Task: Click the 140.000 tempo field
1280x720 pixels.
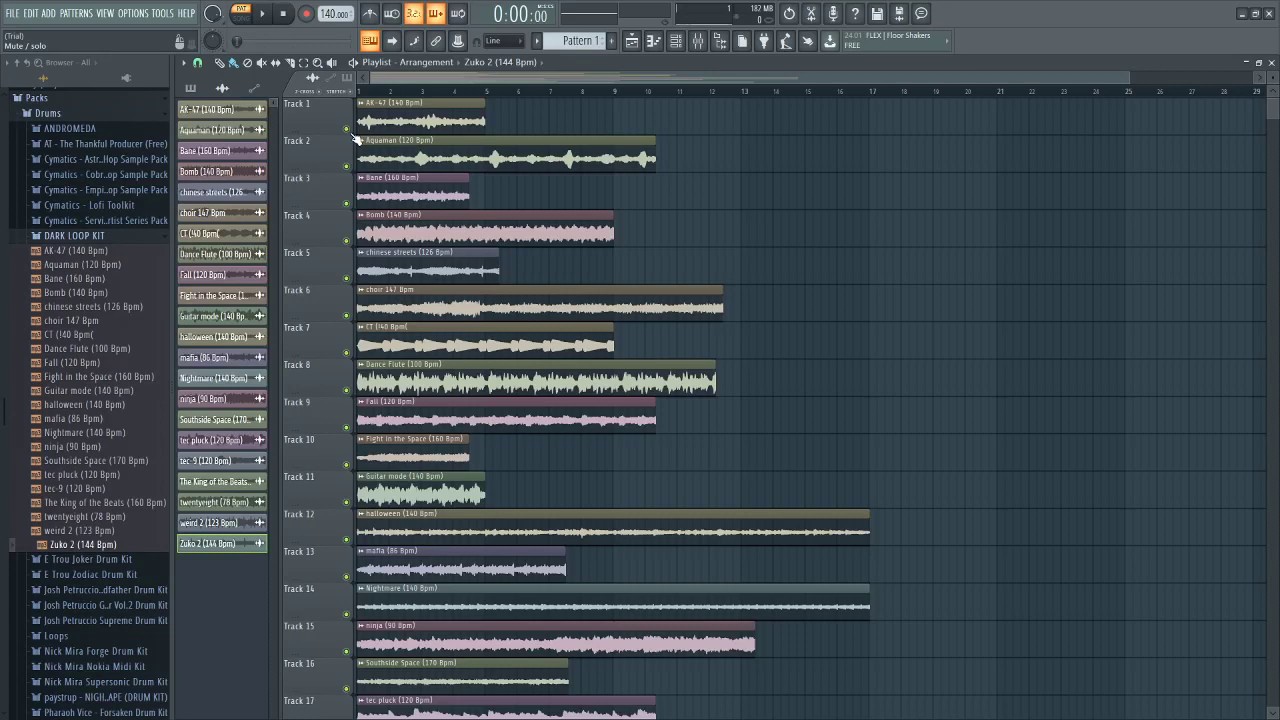Action: 335,14
